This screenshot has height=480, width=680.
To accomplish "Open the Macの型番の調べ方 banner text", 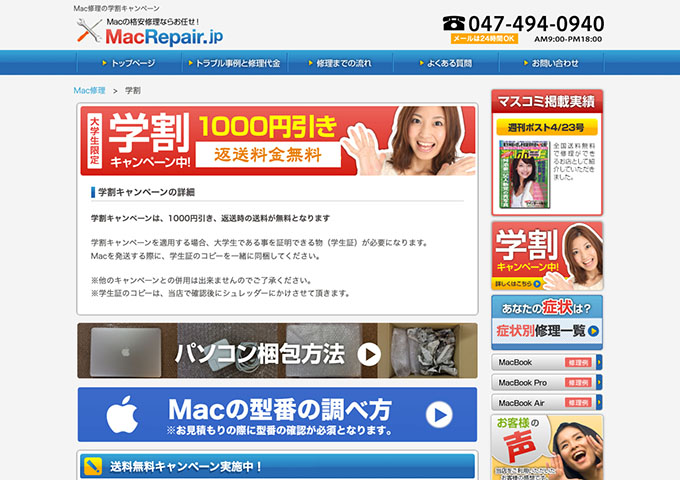I will (280, 410).
